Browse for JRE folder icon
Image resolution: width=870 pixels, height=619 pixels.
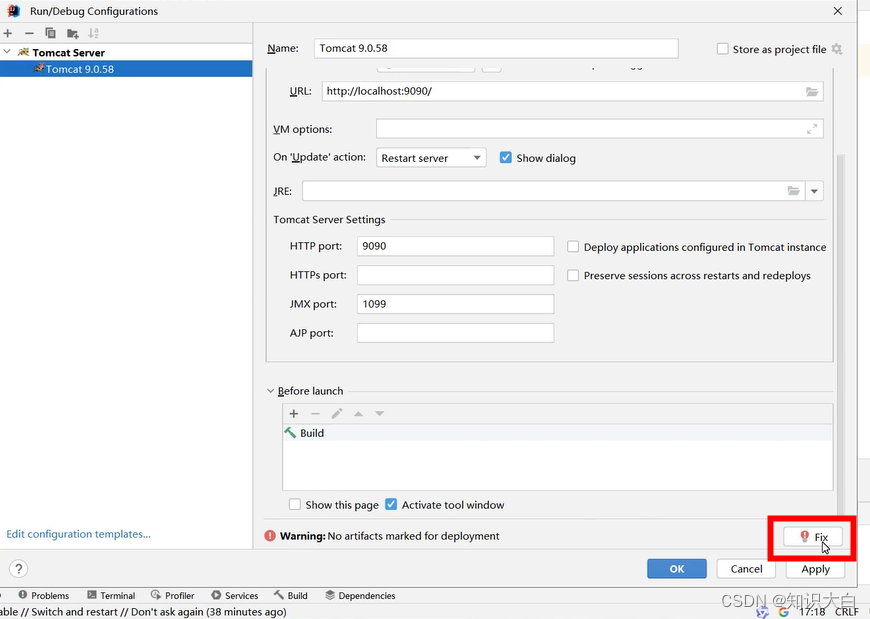pos(793,191)
